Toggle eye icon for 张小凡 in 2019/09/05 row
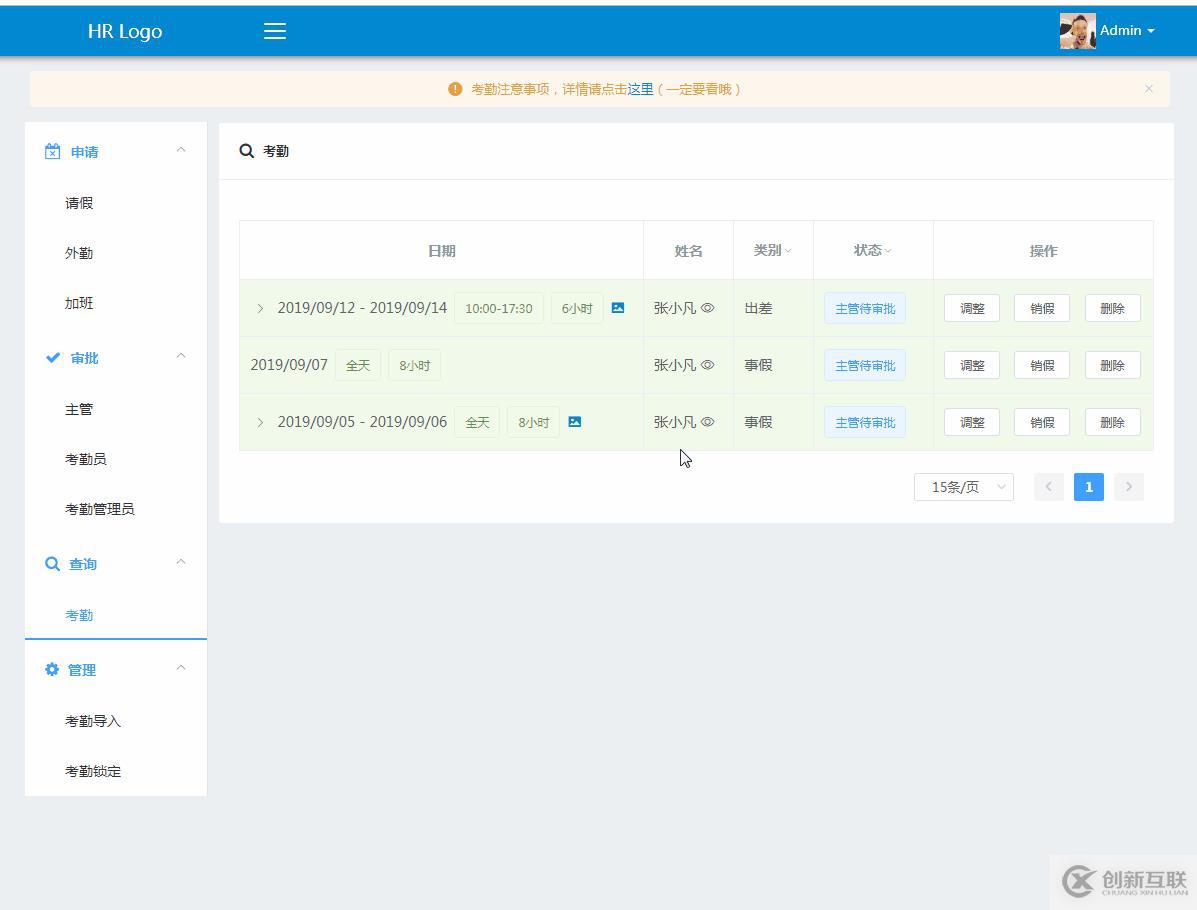The image size is (1197, 910). 708,422
